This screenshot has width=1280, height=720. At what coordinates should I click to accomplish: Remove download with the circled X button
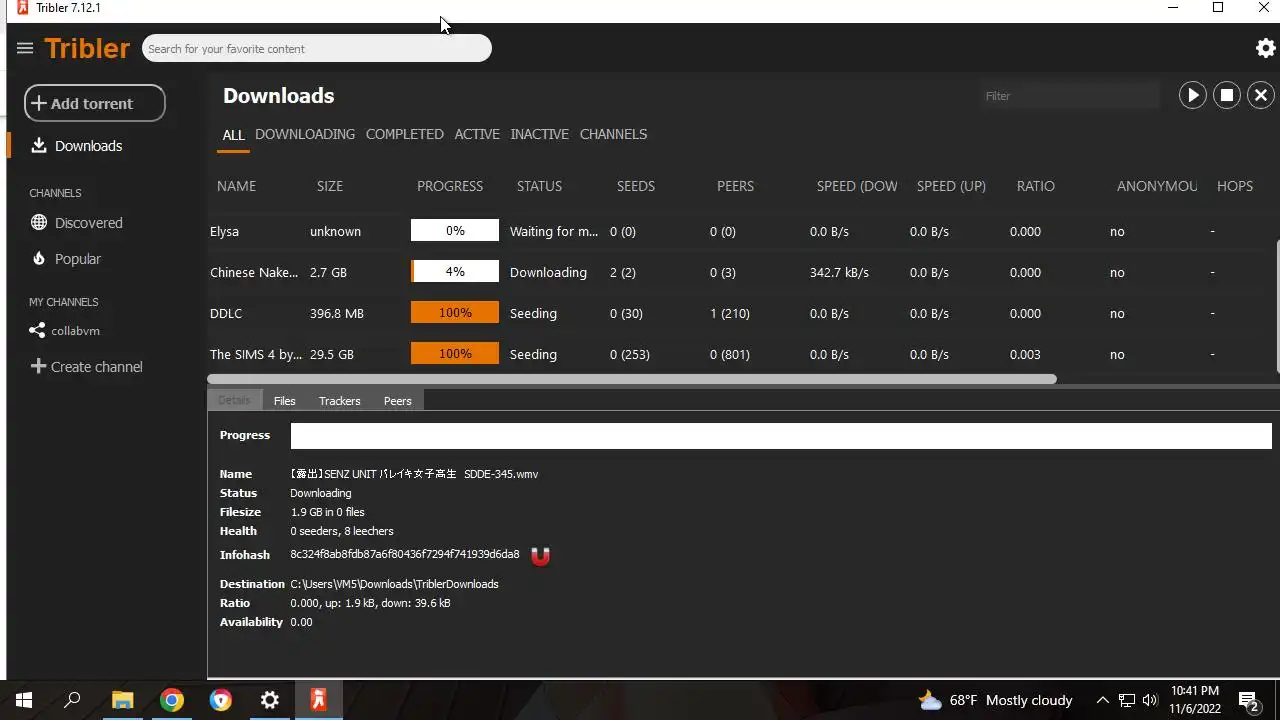pos(1261,95)
